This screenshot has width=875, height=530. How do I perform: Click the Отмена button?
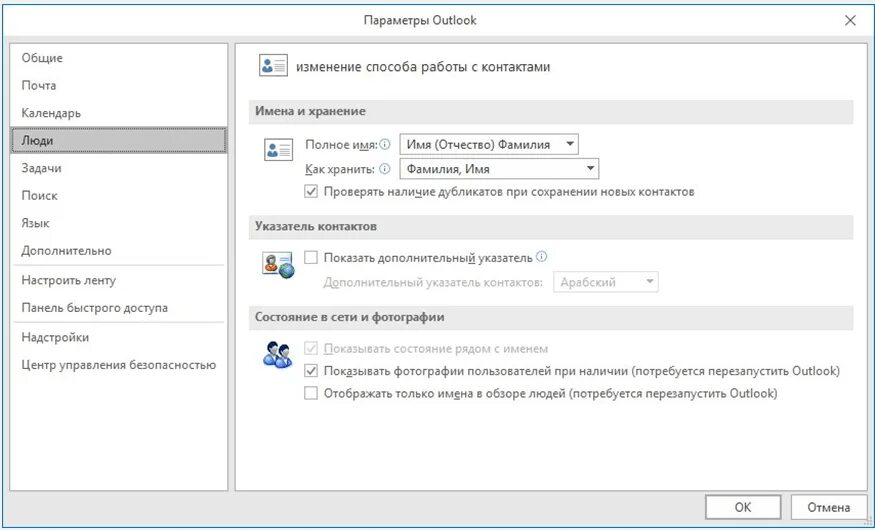pyautogui.click(x=829, y=507)
